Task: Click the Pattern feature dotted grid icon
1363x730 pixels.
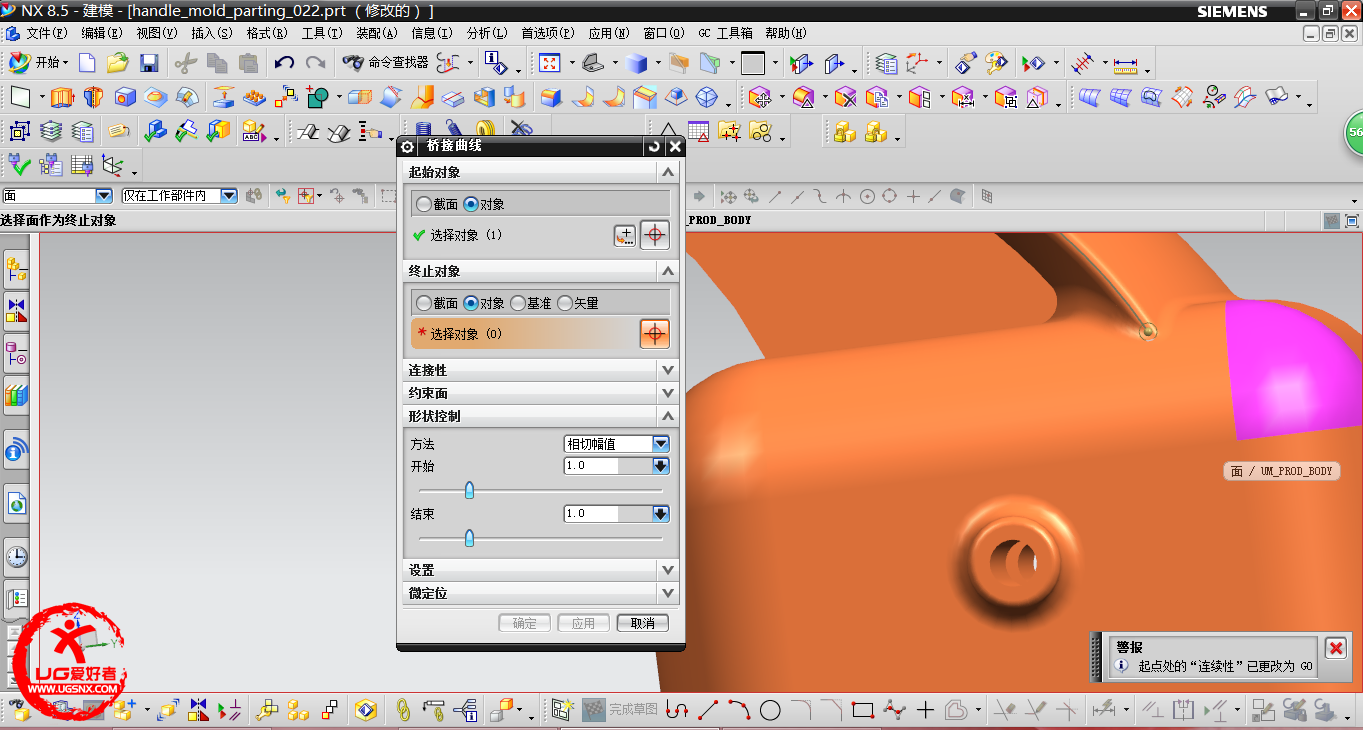Action: coord(255,97)
